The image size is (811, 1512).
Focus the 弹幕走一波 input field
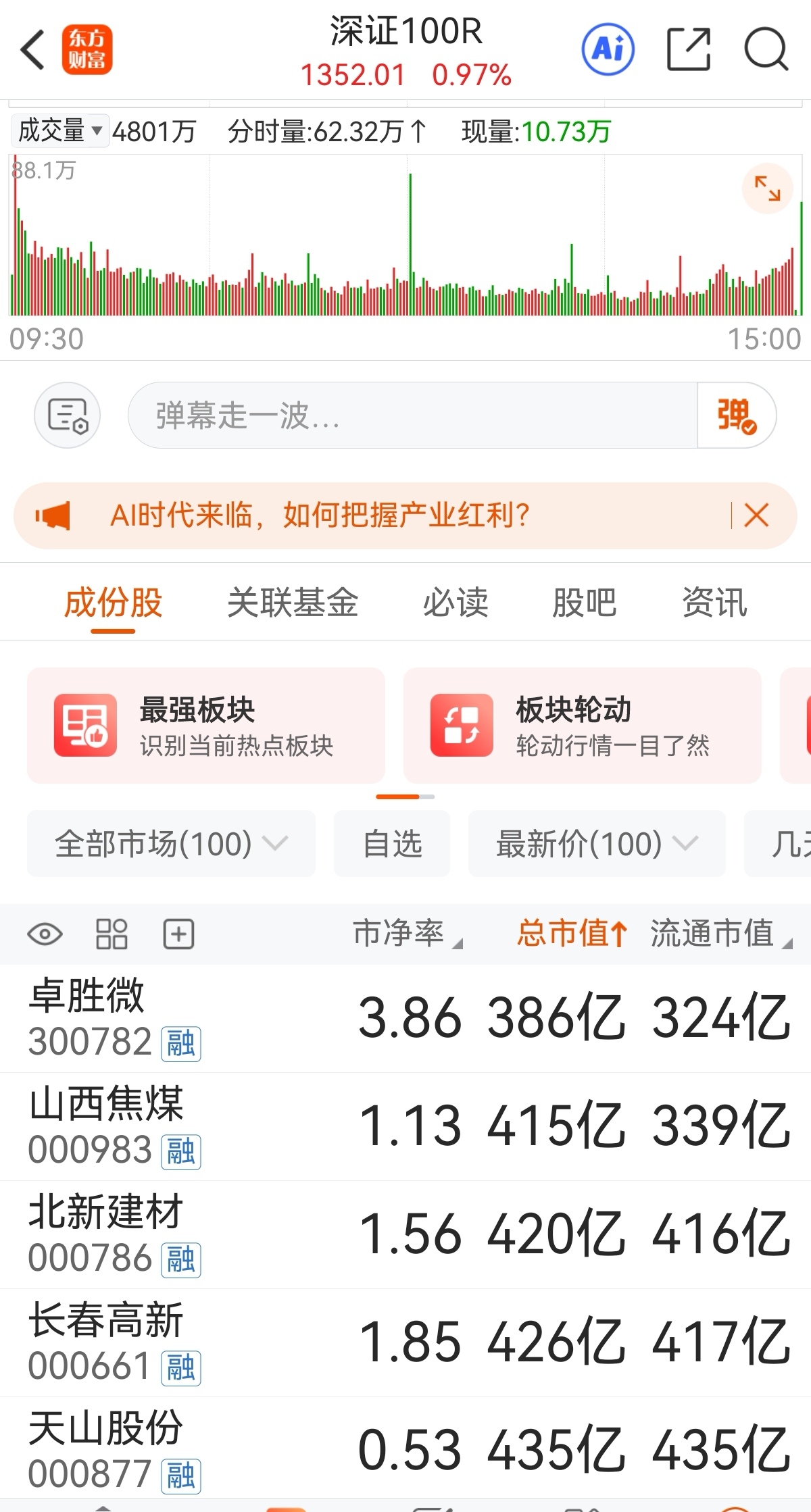click(412, 415)
